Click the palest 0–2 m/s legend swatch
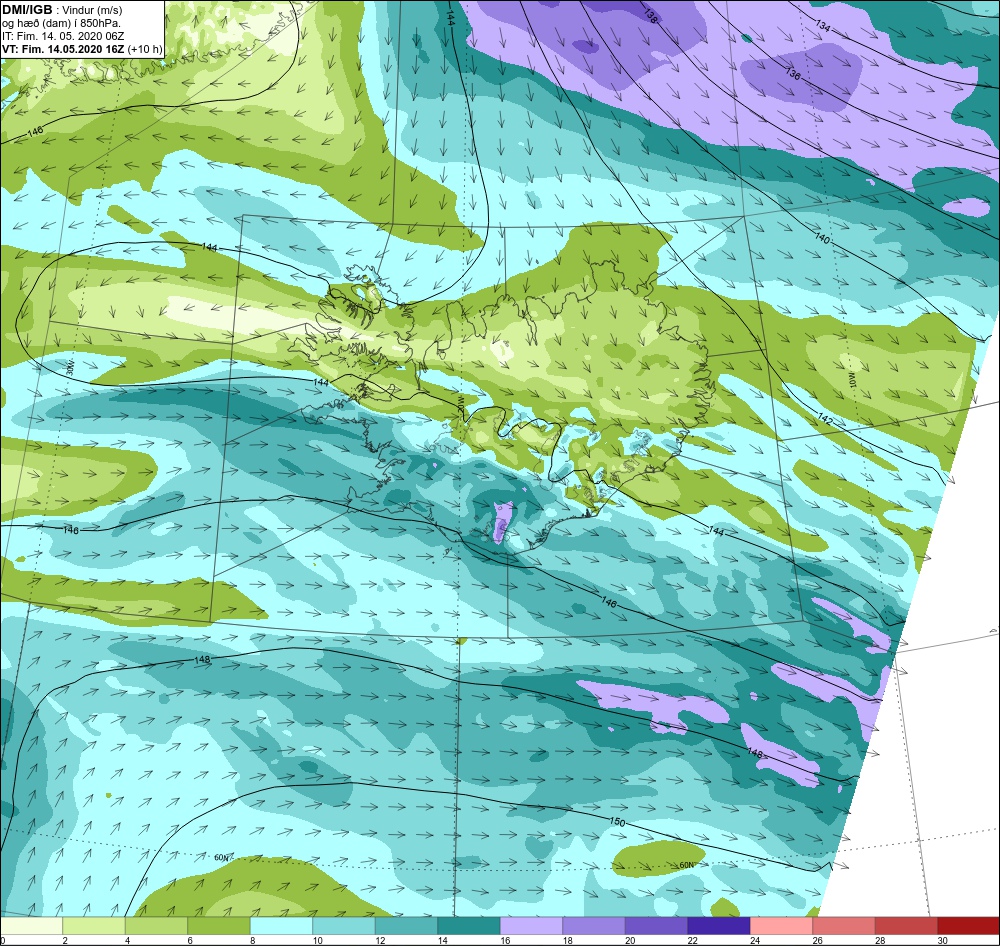Screen dimensions: 1000x946 (x=31, y=926)
